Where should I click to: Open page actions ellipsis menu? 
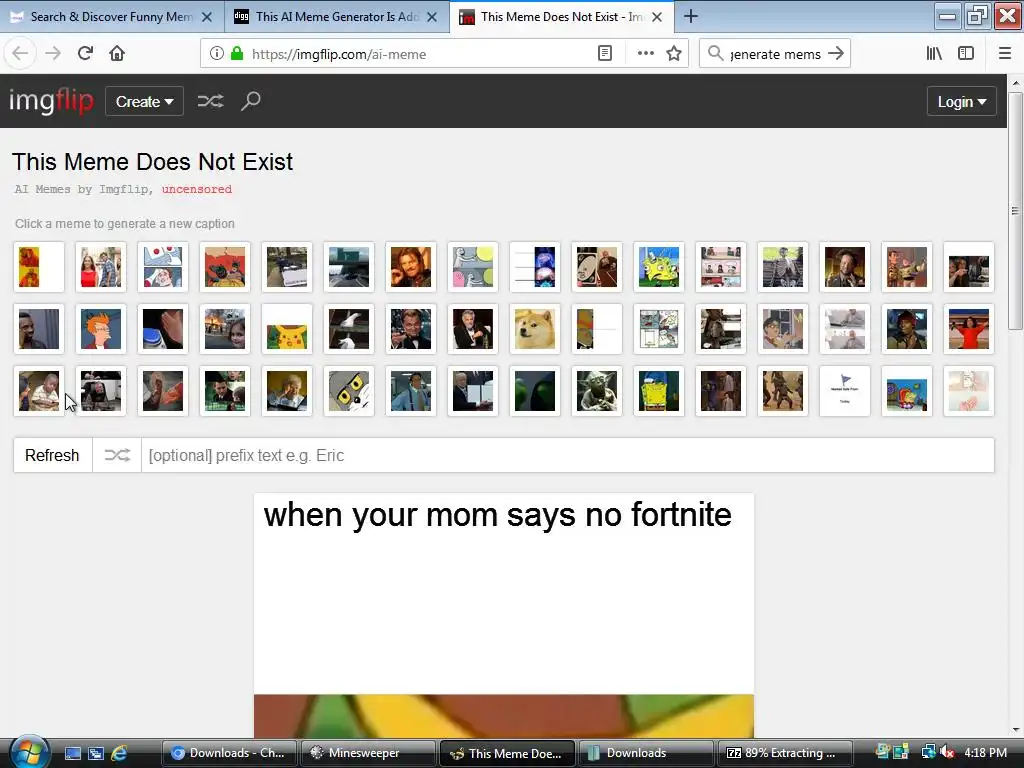[645, 54]
